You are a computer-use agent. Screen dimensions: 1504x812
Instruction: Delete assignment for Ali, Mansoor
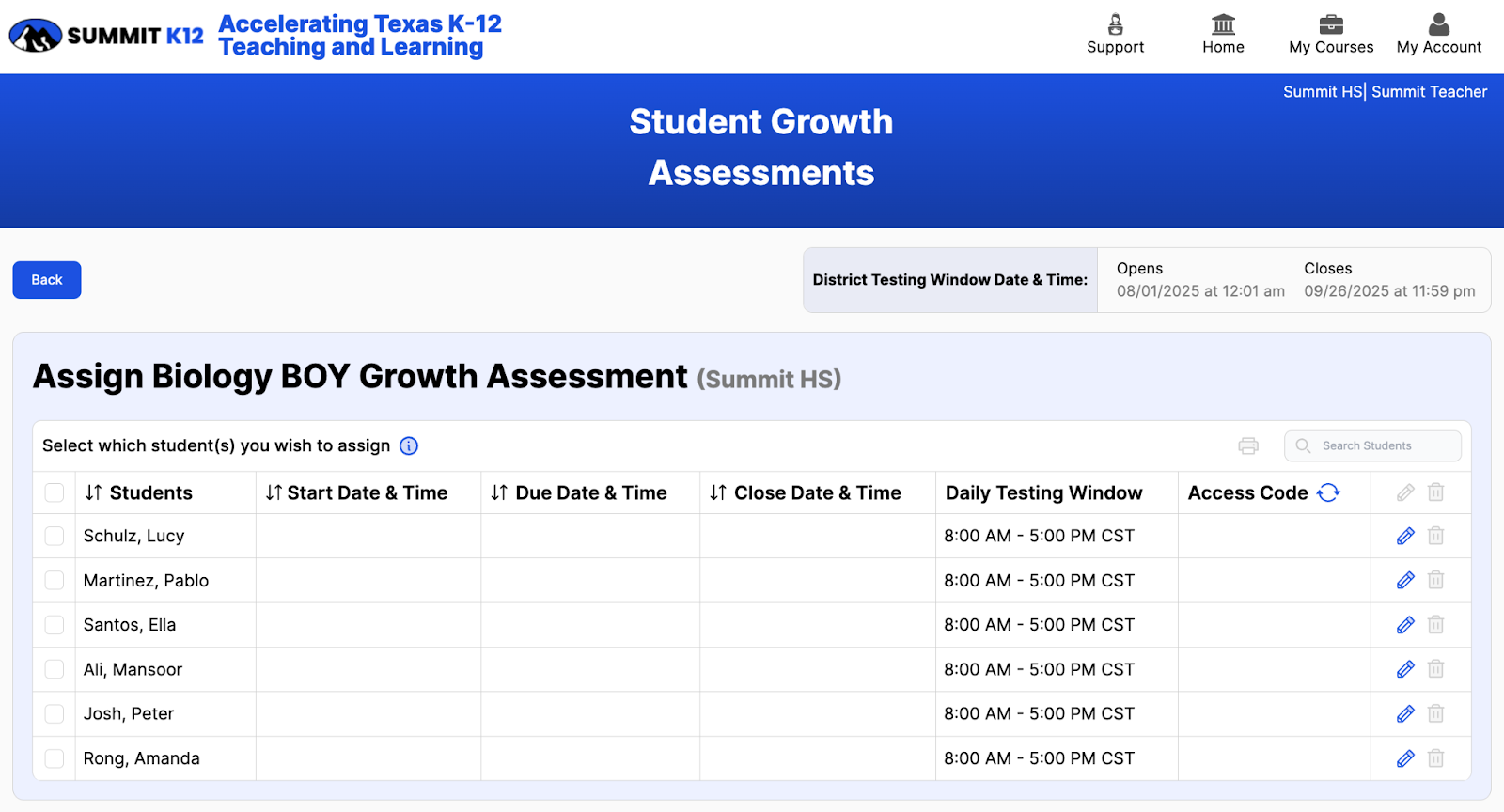click(x=1435, y=669)
